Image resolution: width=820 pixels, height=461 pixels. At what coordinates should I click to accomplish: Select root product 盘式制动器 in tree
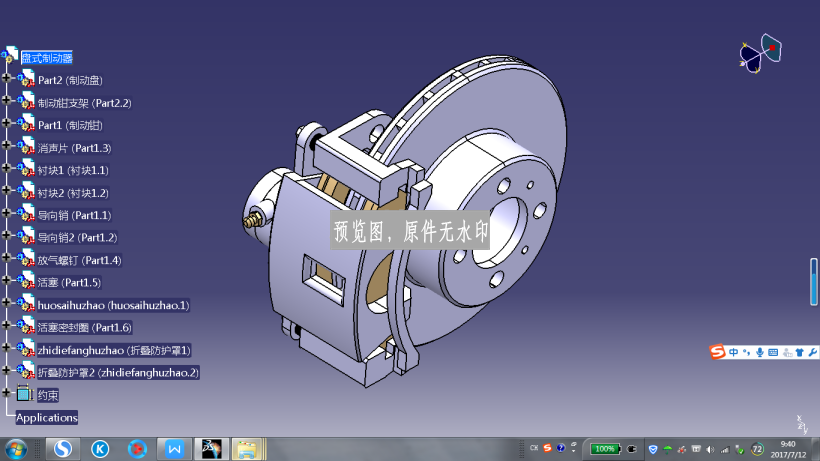[47, 58]
